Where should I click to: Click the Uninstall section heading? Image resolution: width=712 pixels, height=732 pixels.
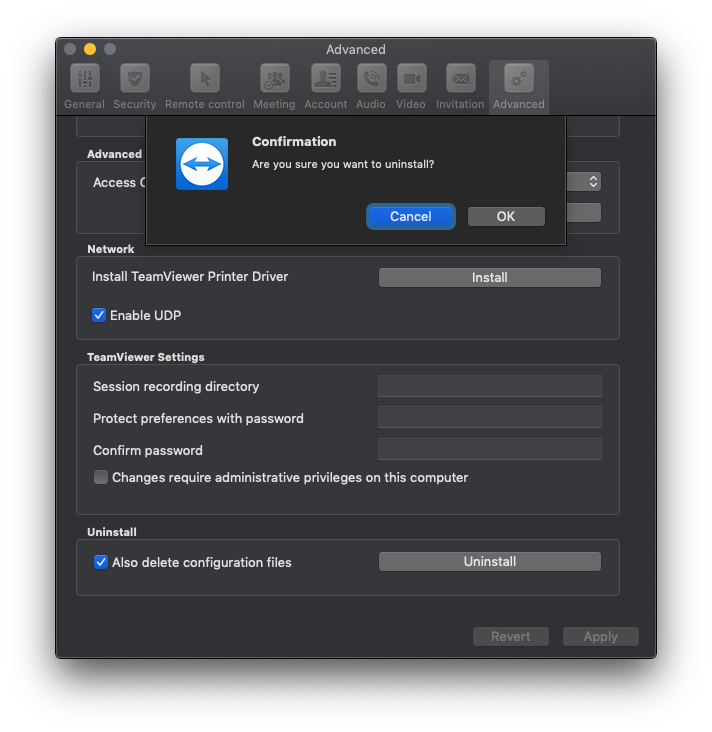pyautogui.click(x=112, y=532)
